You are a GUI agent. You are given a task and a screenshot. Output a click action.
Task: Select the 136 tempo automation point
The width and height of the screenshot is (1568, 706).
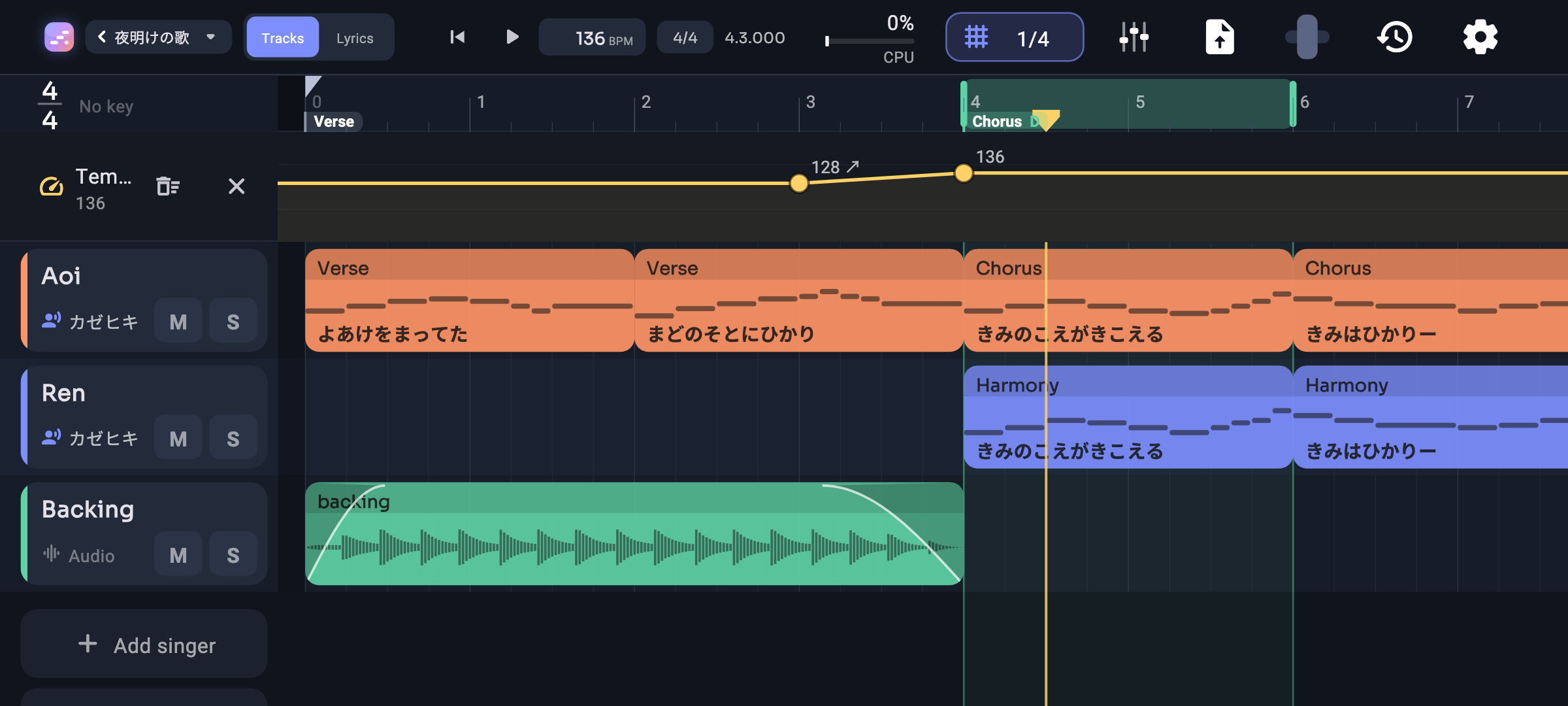[964, 173]
